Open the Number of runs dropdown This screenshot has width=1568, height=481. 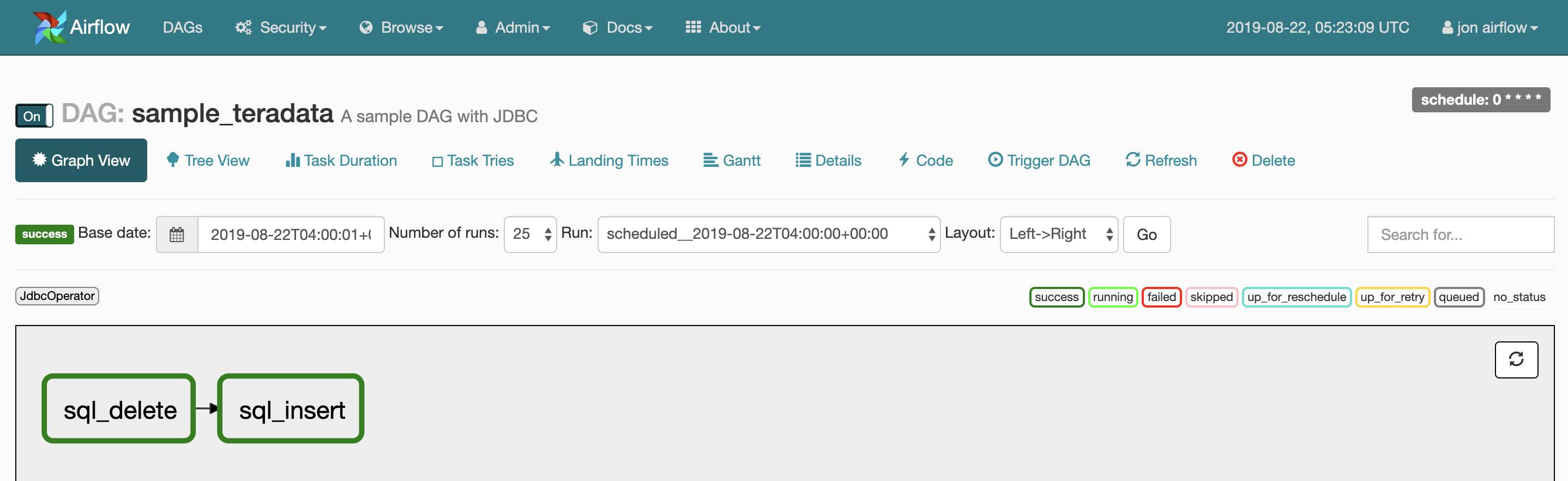530,235
